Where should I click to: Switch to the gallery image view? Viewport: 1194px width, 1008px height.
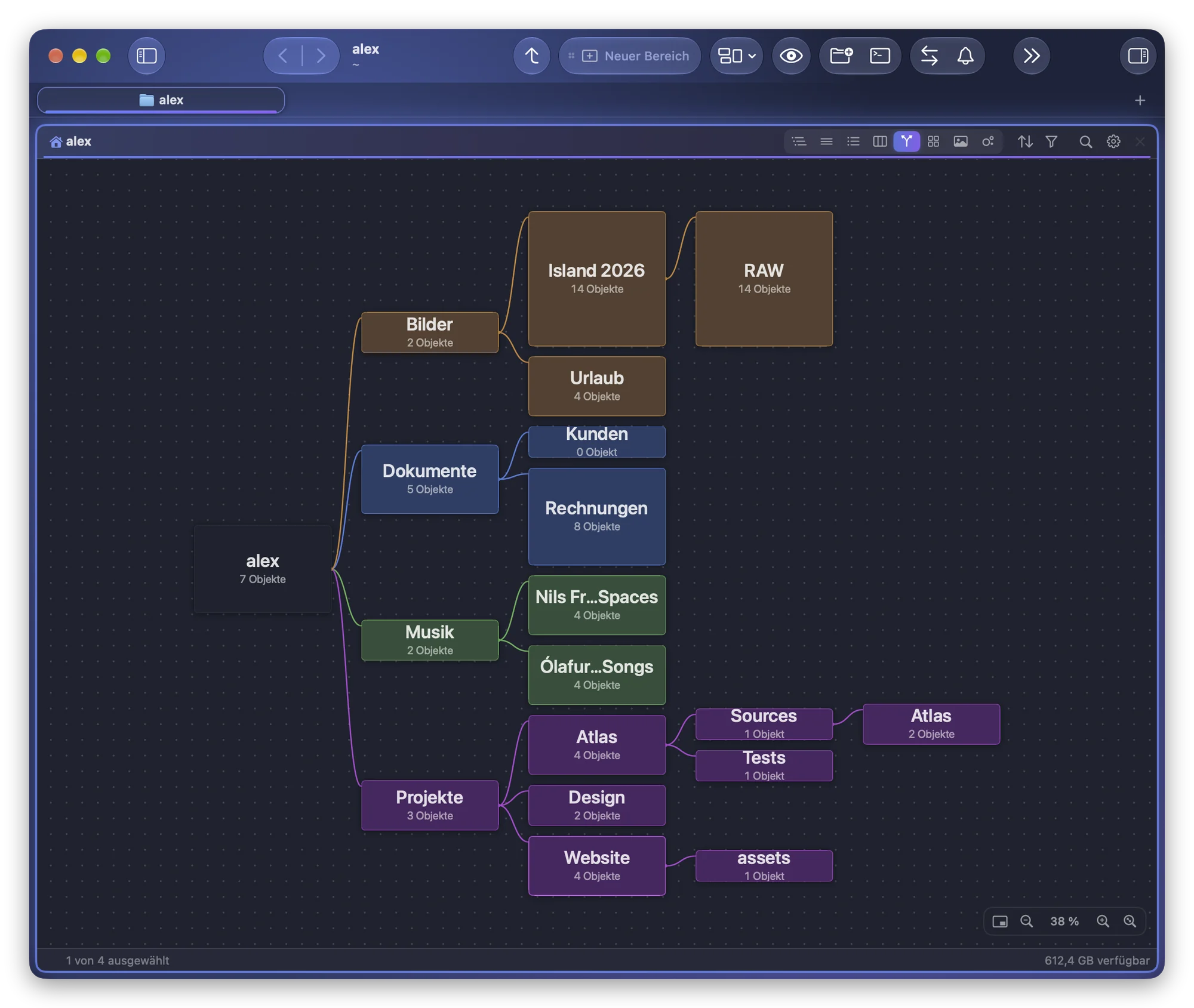click(960, 141)
